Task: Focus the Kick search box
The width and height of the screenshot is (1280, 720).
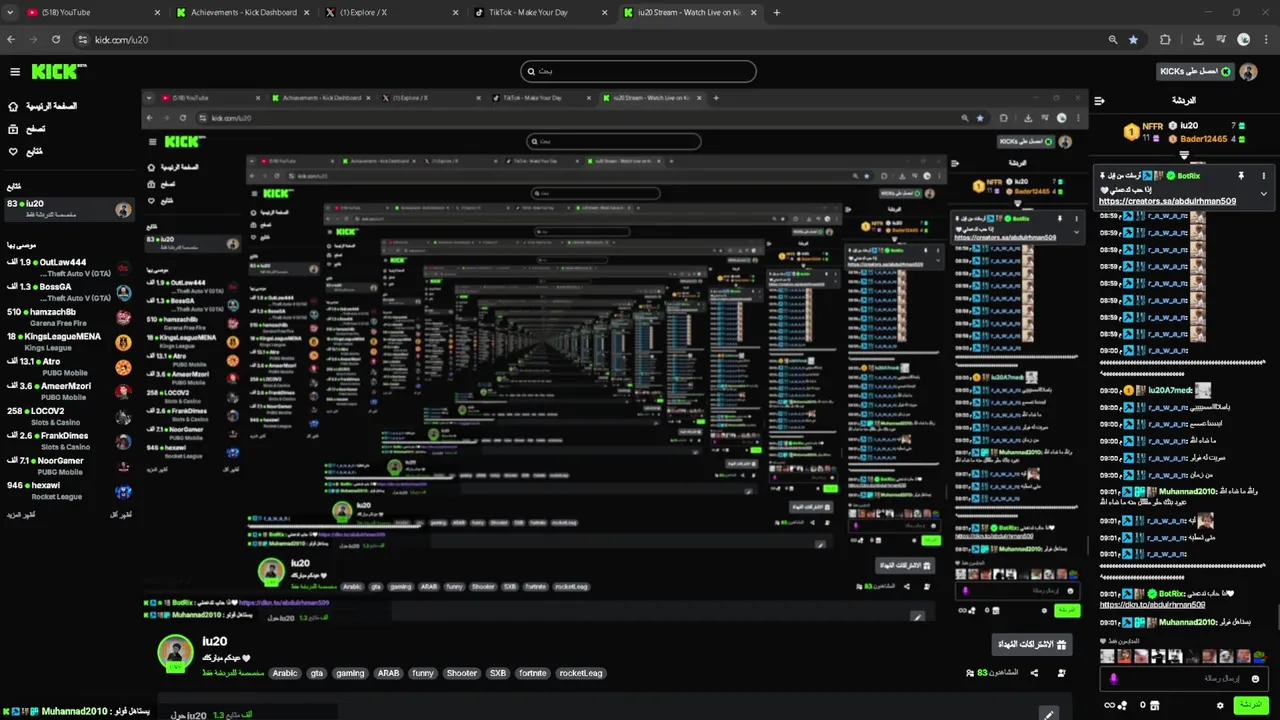Action: pyautogui.click(x=638, y=71)
